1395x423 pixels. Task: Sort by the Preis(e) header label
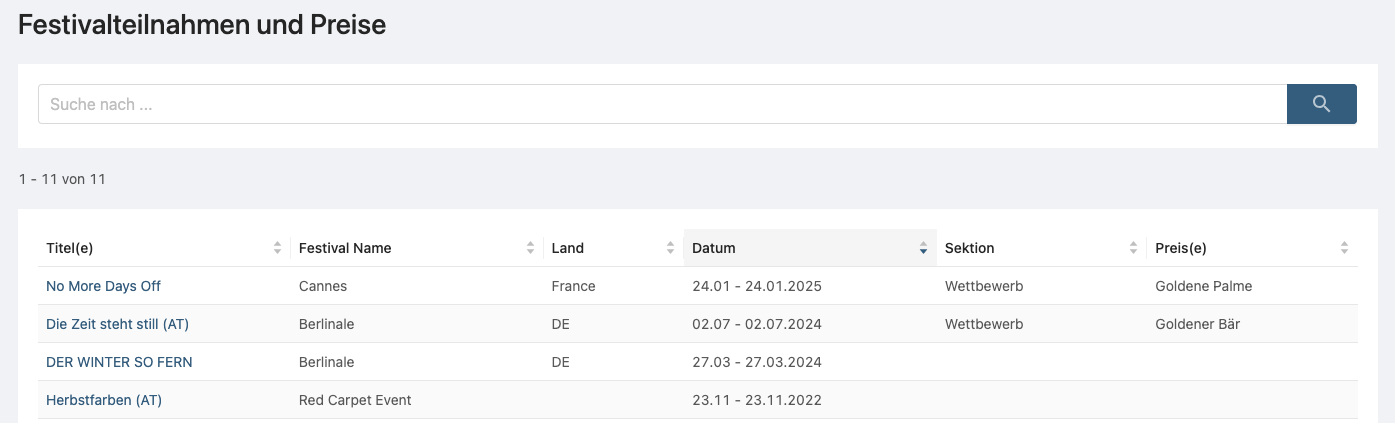(x=1181, y=248)
